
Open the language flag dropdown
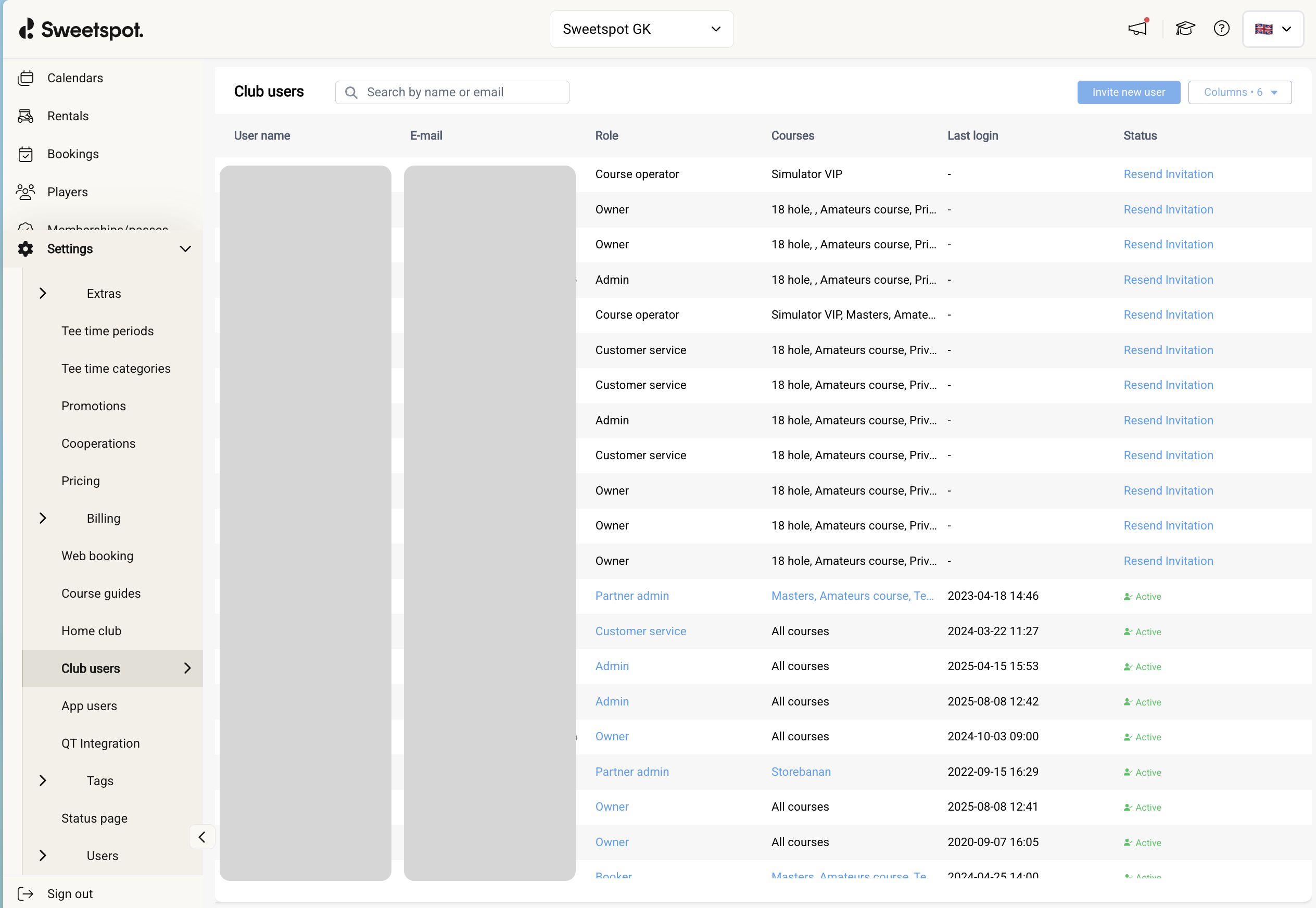pos(1273,29)
